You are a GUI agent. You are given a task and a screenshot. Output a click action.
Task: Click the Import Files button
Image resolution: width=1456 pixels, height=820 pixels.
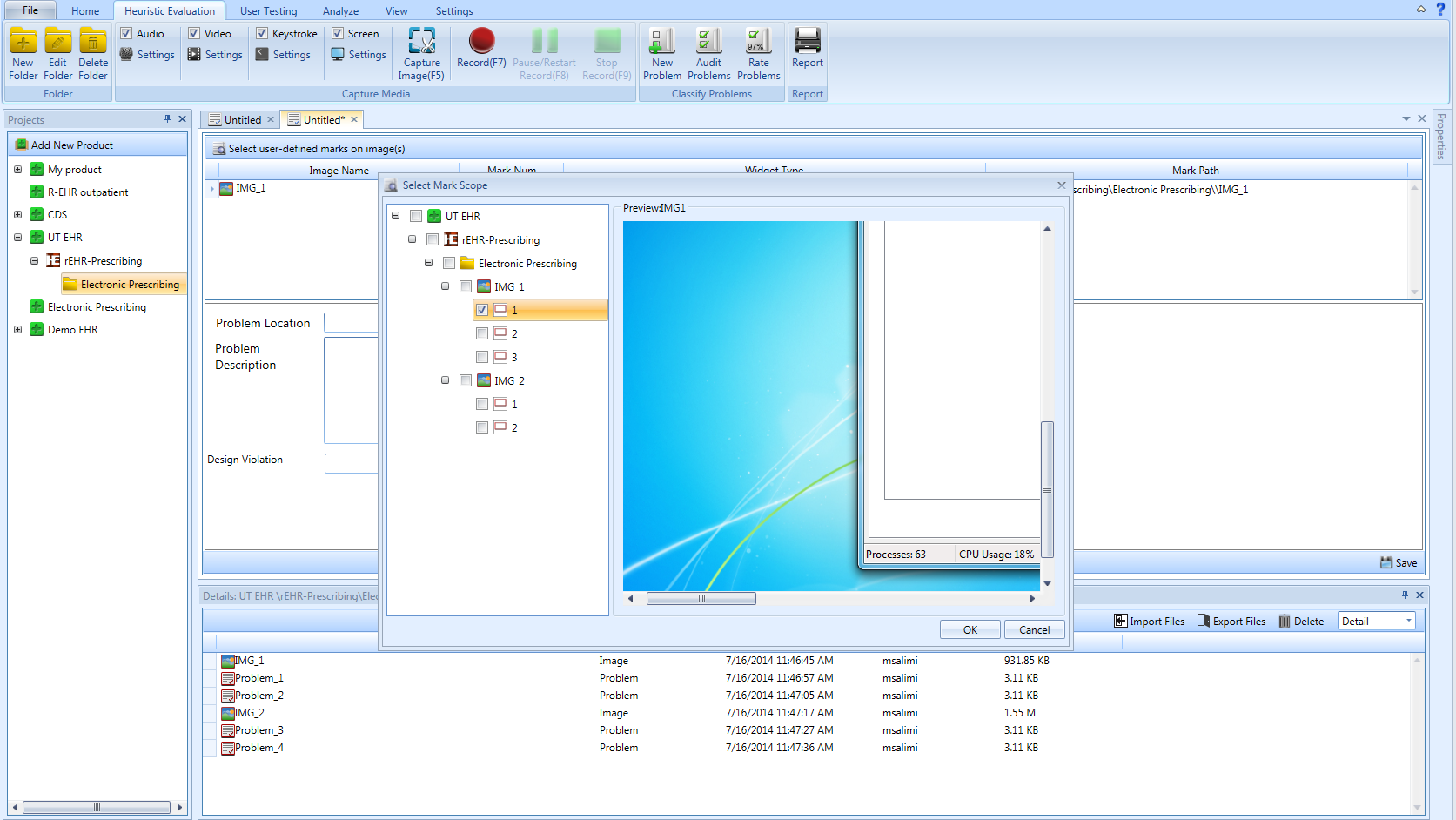[x=1150, y=622]
